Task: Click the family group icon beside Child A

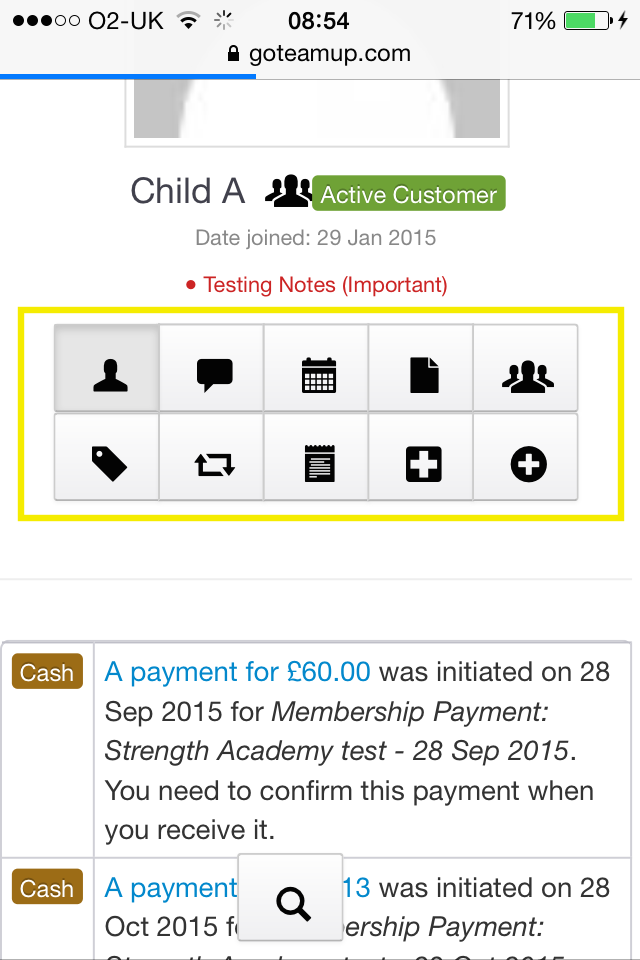Action: 288,191
